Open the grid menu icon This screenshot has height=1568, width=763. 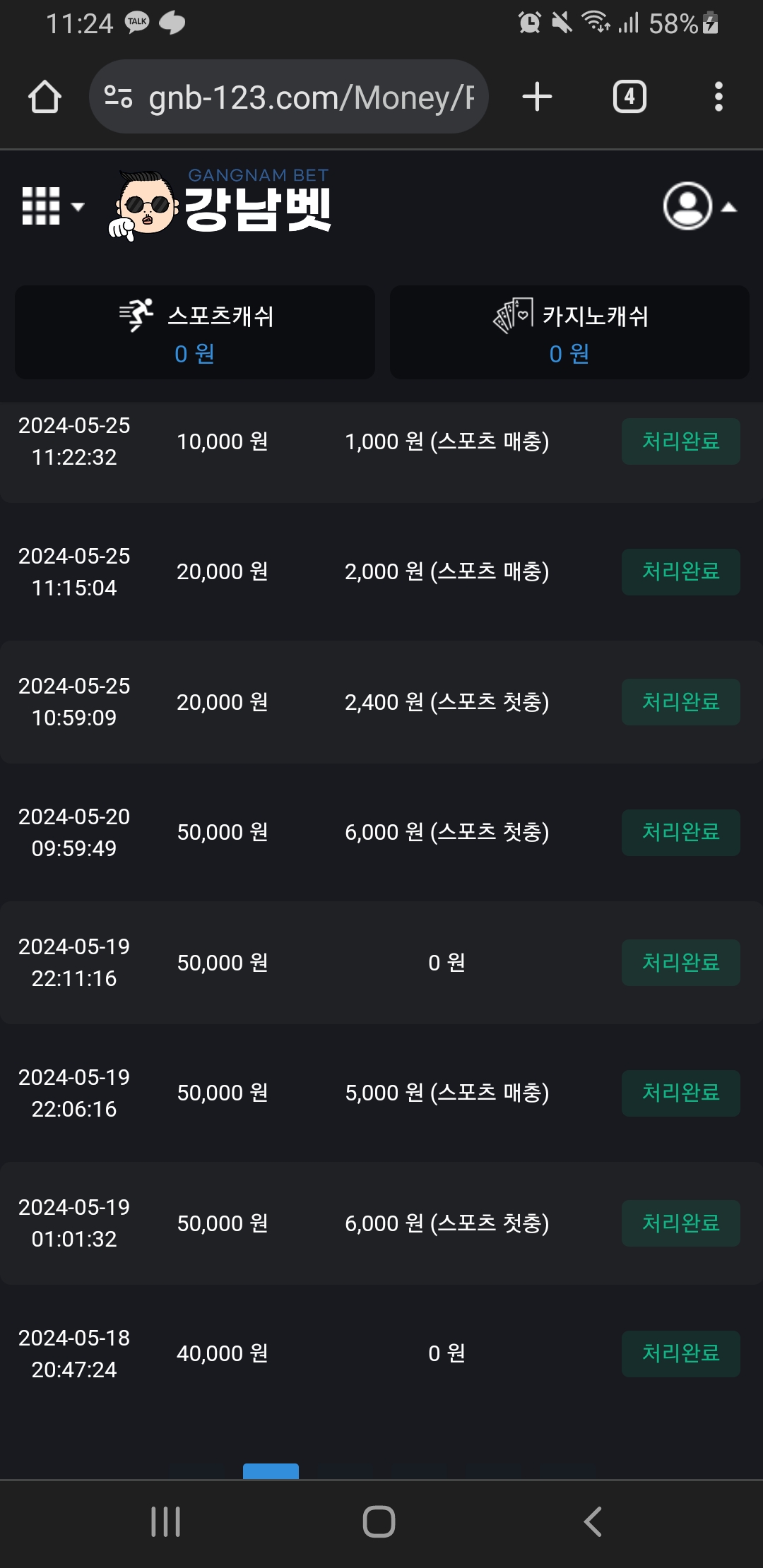52,206
